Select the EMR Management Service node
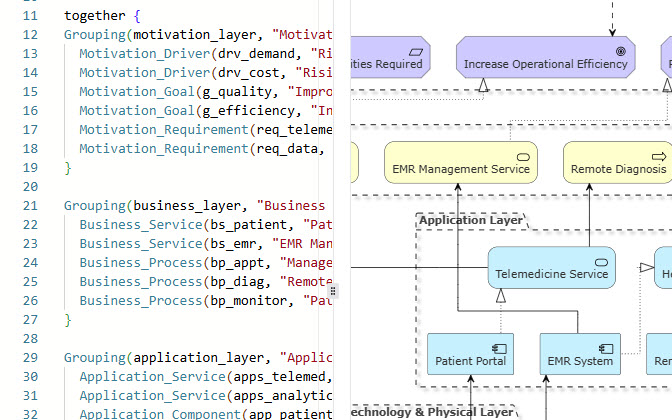Image resolution: width=672 pixels, height=420 pixels. pos(461,162)
